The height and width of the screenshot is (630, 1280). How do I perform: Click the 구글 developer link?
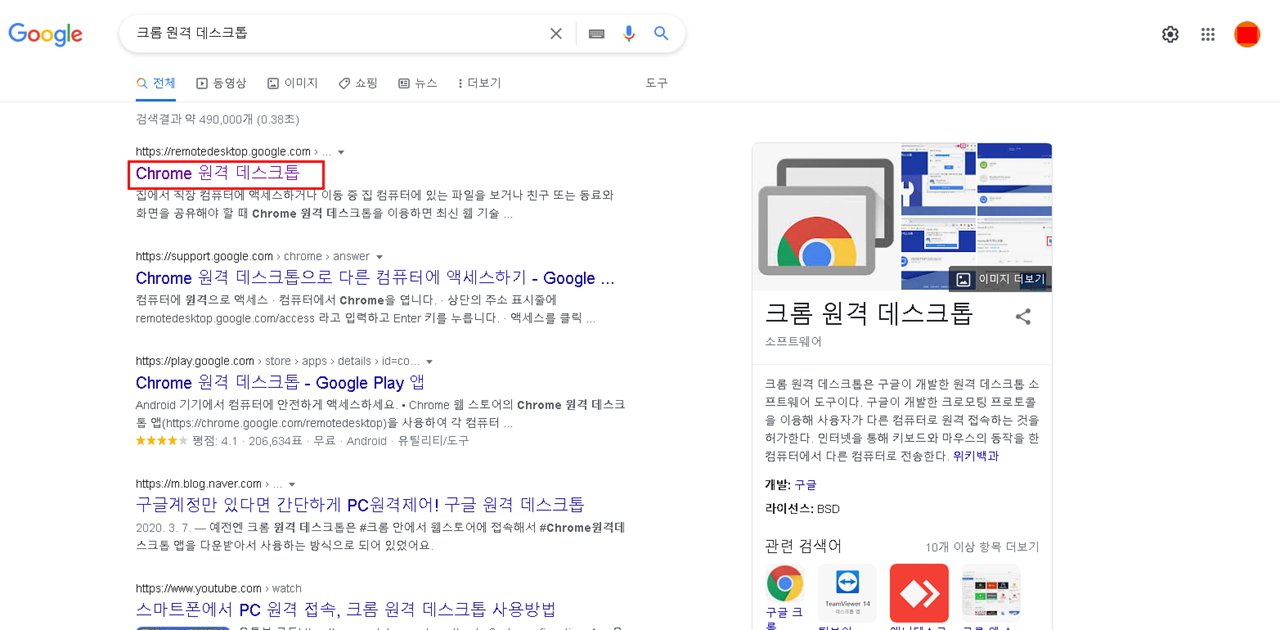click(x=805, y=485)
